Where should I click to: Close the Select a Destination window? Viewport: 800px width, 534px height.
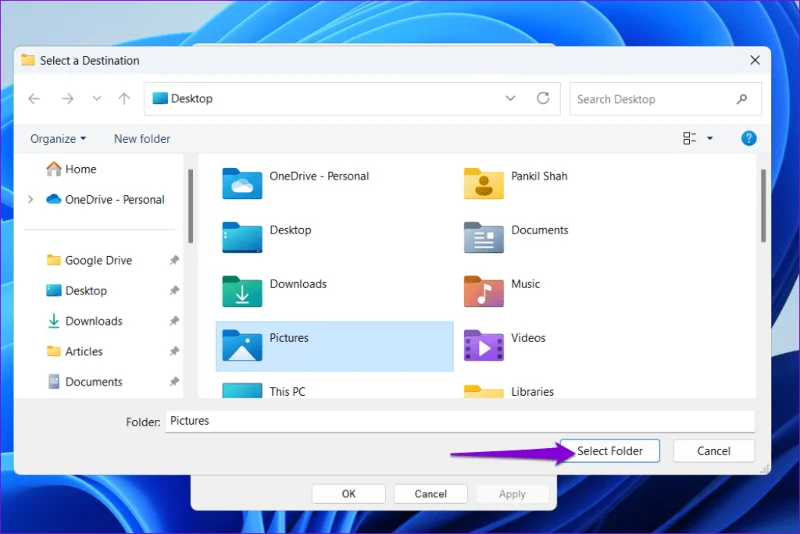(x=755, y=60)
